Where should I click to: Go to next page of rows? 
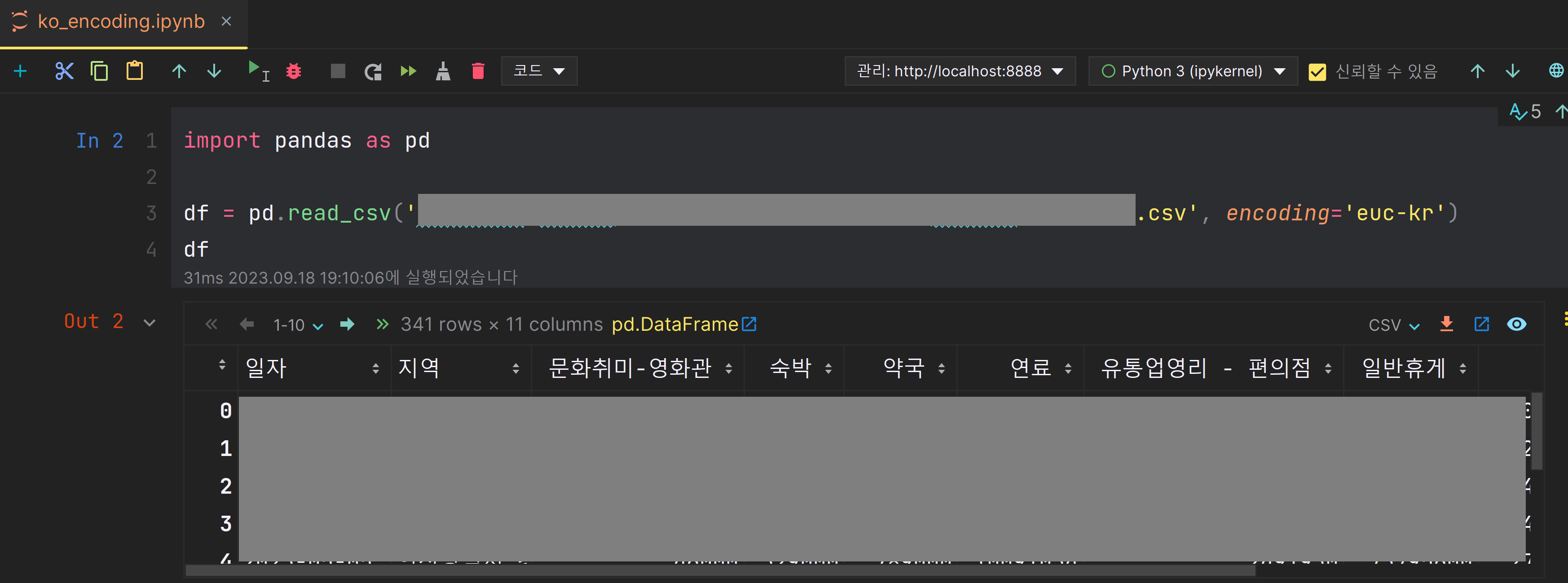point(347,324)
